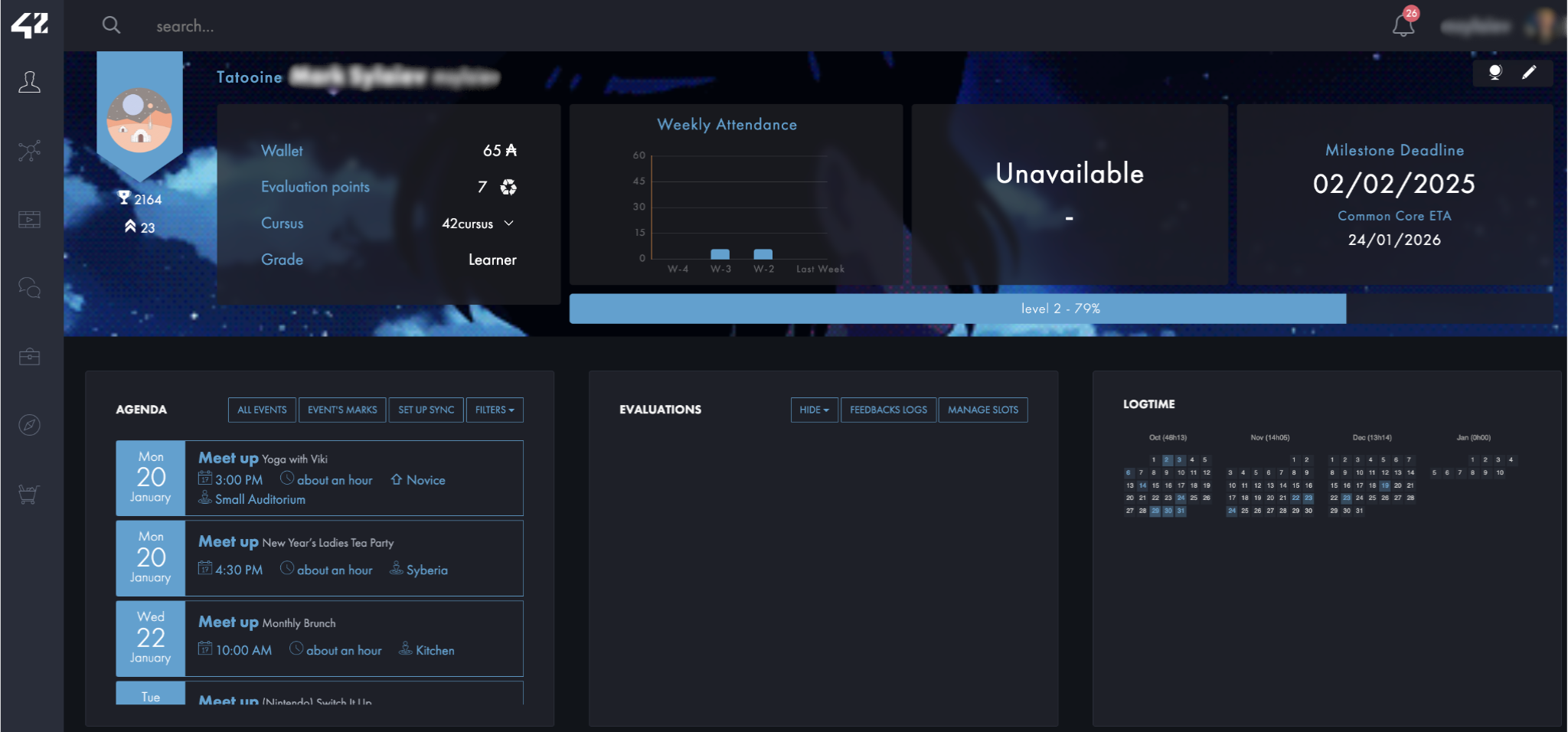Open the shop cart sidebar icon
The width and height of the screenshot is (1568, 732).
(30, 495)
